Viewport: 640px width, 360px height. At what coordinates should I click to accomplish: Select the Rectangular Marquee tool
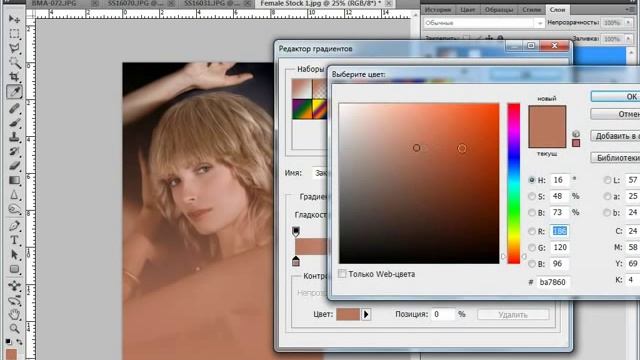(14, 34)
